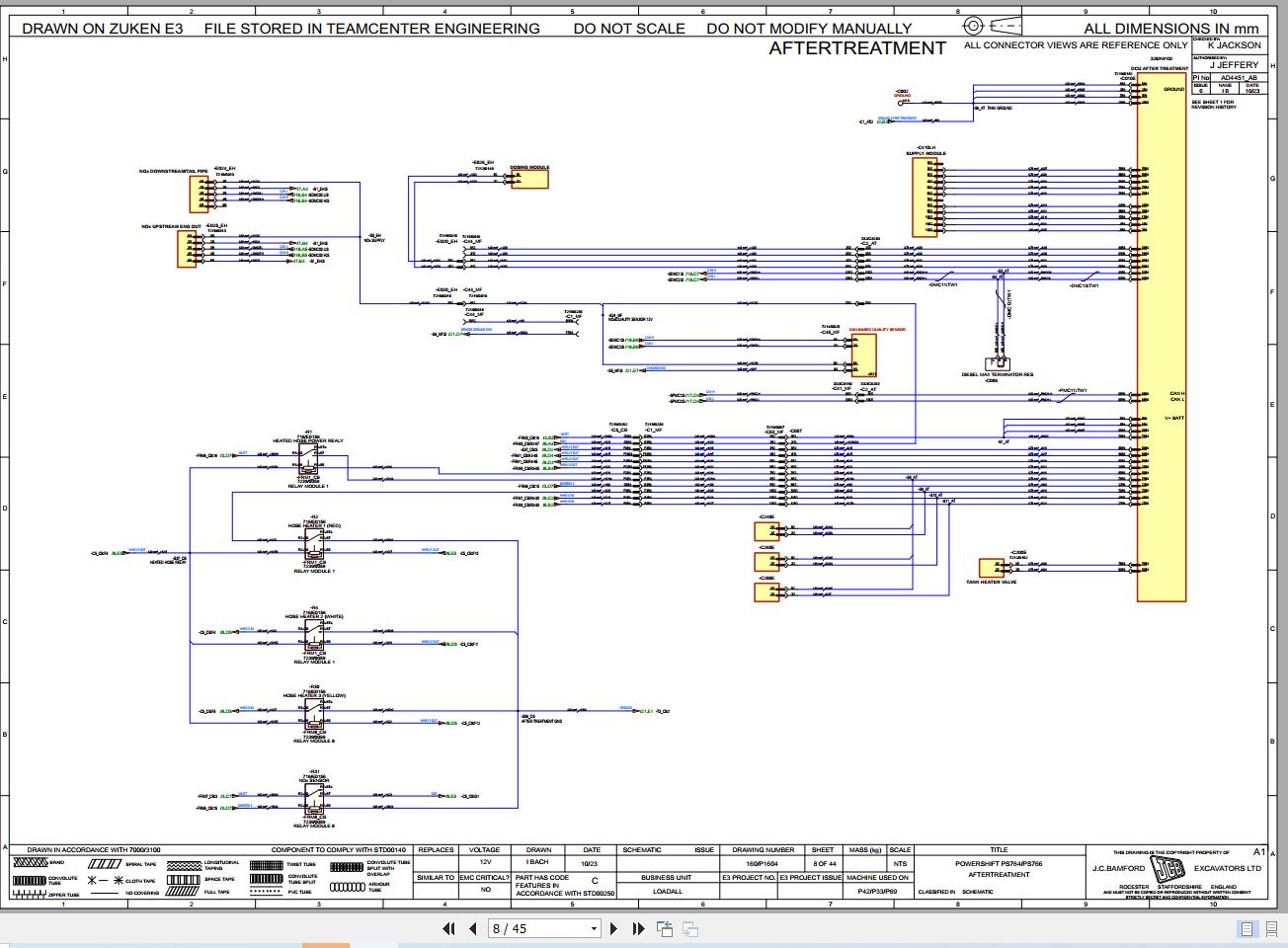Enable continuous scrolling page view
Screen dimensions: 1288x948
pos(1271,928)
